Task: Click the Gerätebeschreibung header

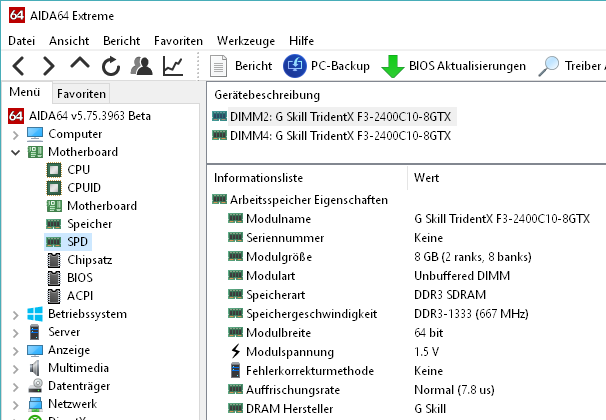Action: coord(267,95)
